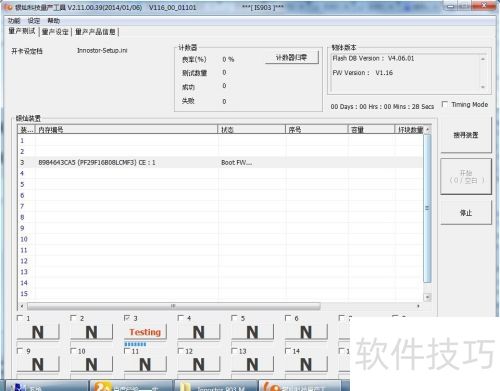Click the N status button for port 11

[145, 364]
